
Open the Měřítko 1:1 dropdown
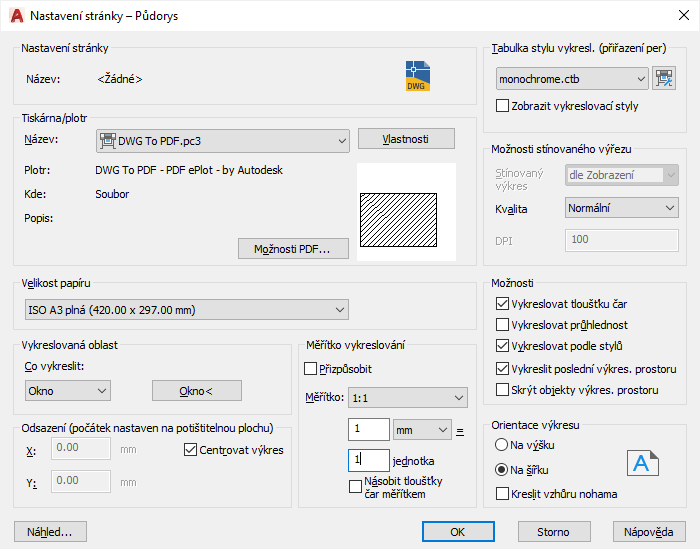click(x=408, y=398)
